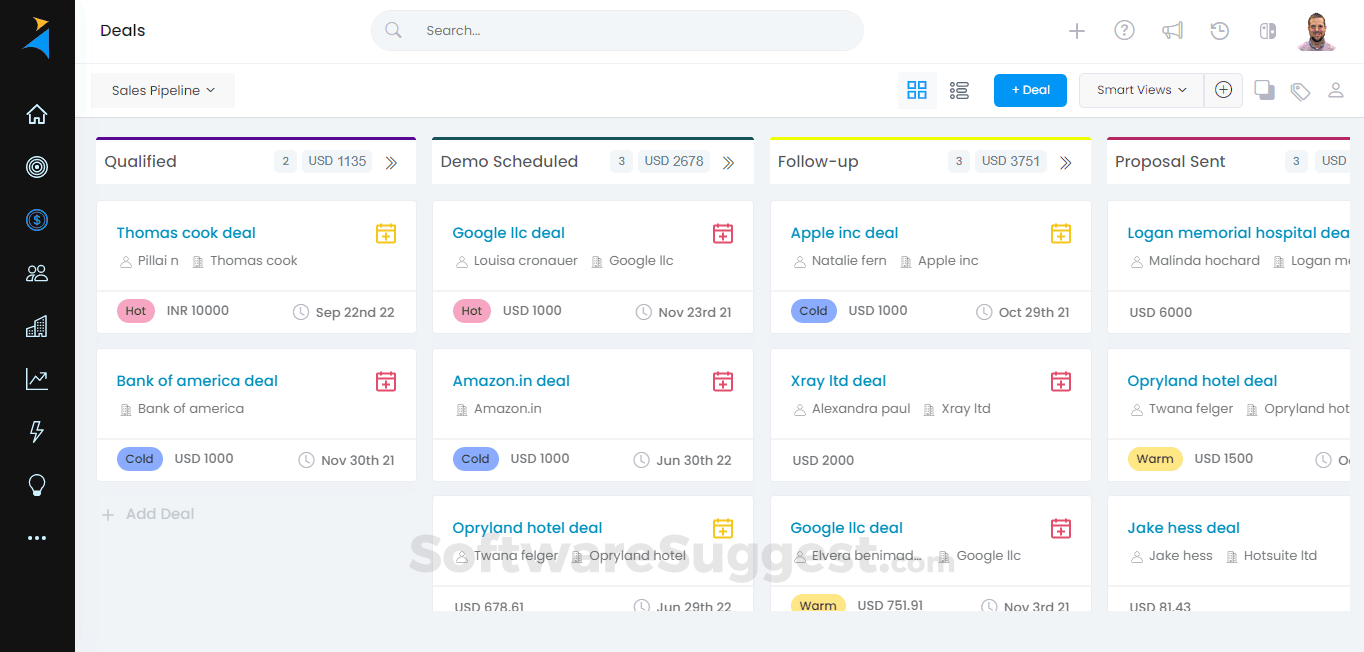The width and height of the screenshot is (1364, 652).
Task: Open the megaphone announcements icon
Action: point(1172,31)
